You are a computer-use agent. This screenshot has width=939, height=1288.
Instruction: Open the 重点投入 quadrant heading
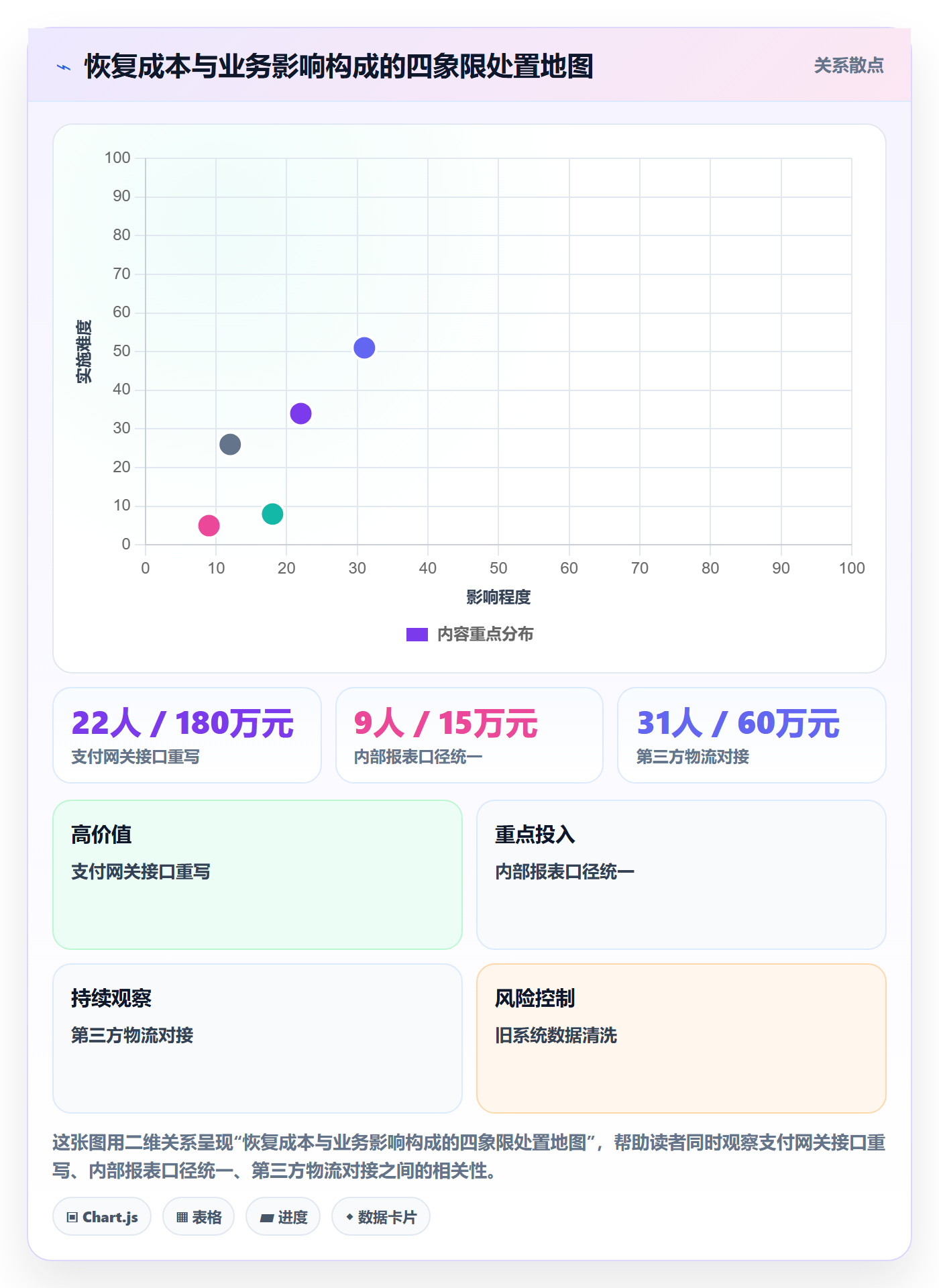pyautogui.click(x=535, y=835)
